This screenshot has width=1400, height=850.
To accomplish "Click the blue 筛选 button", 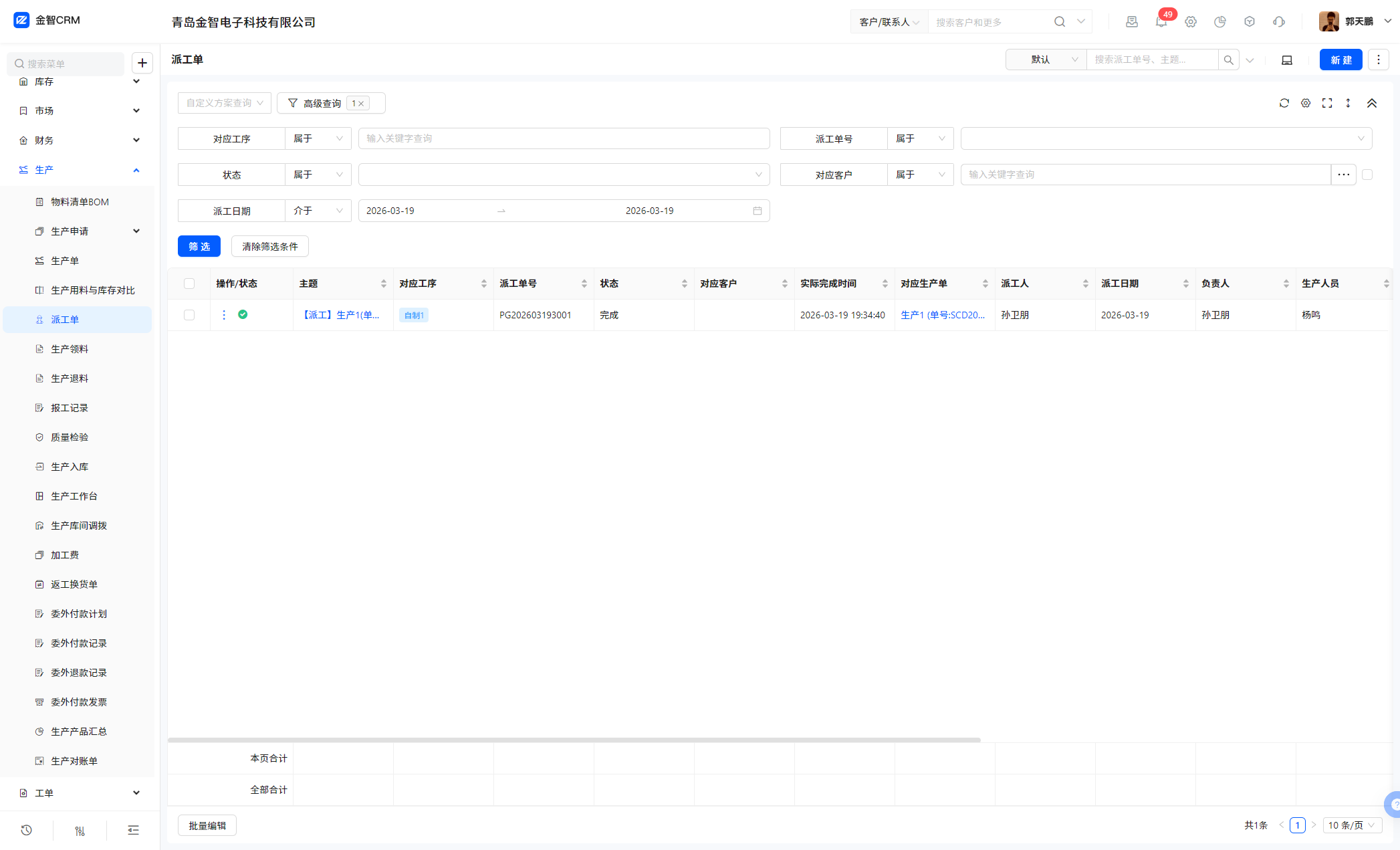I will (199, 246).
